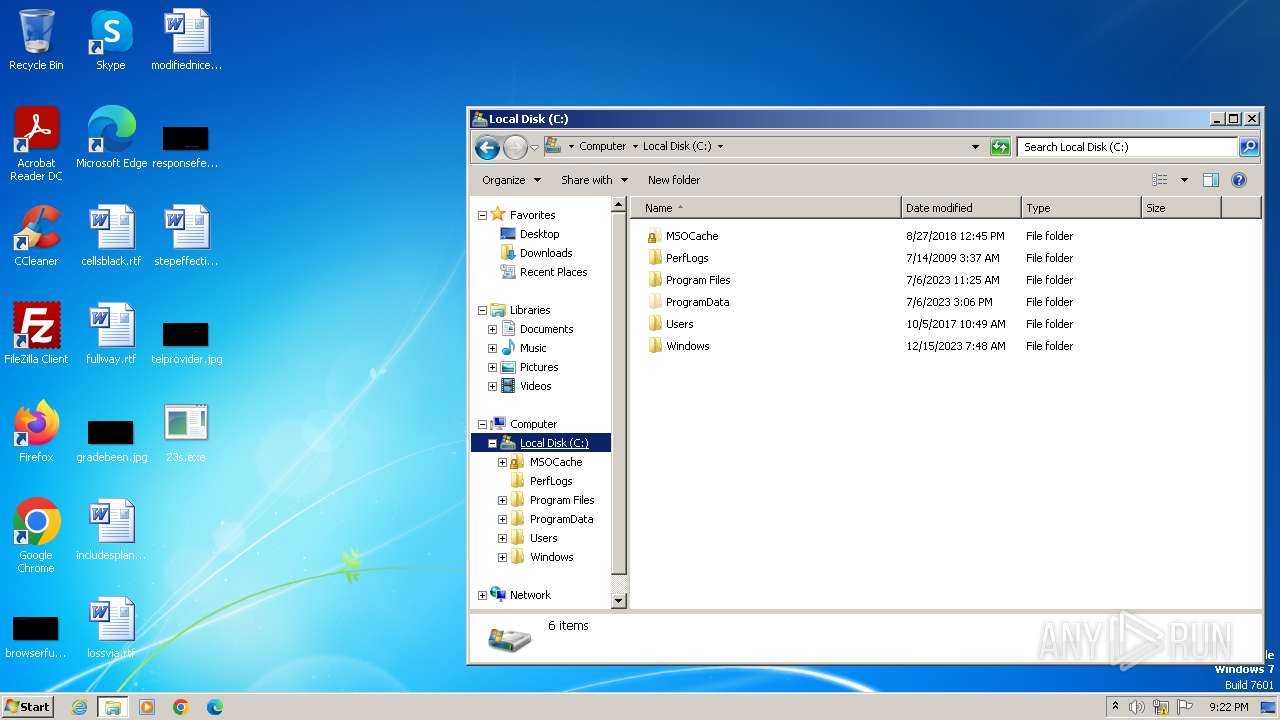
Task: Select the Acrobat Reader DC desktop icon
Action: click(36, 144)
